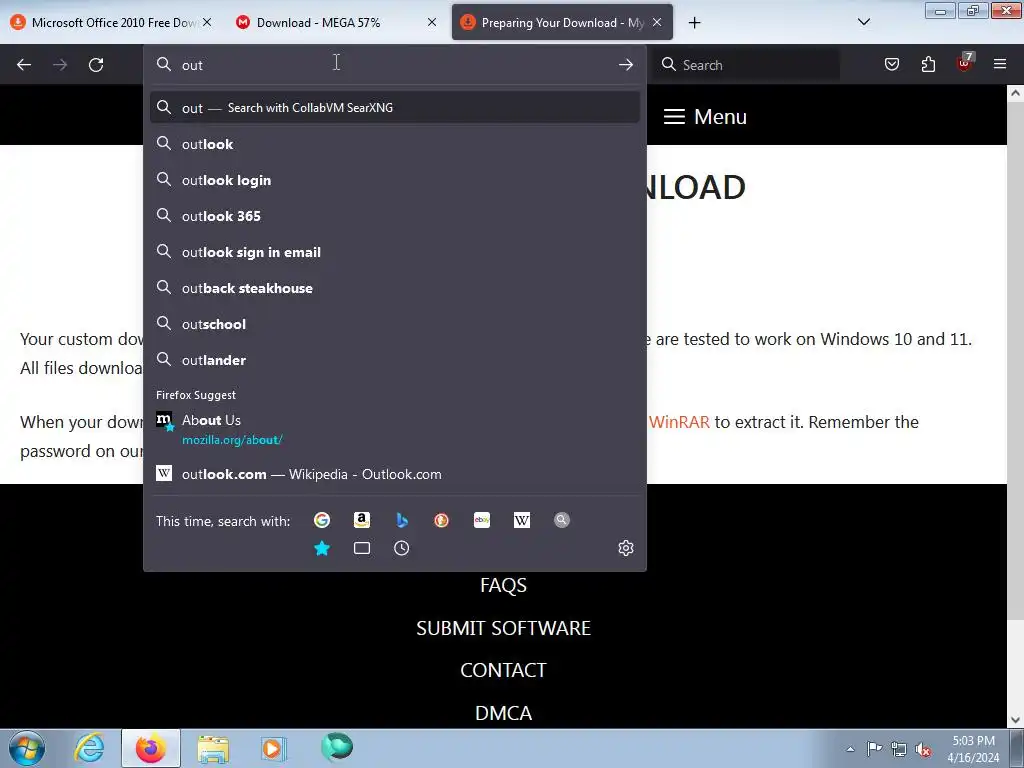Open the SUBMIT SOFTWARE footer link

coord(504,628)
